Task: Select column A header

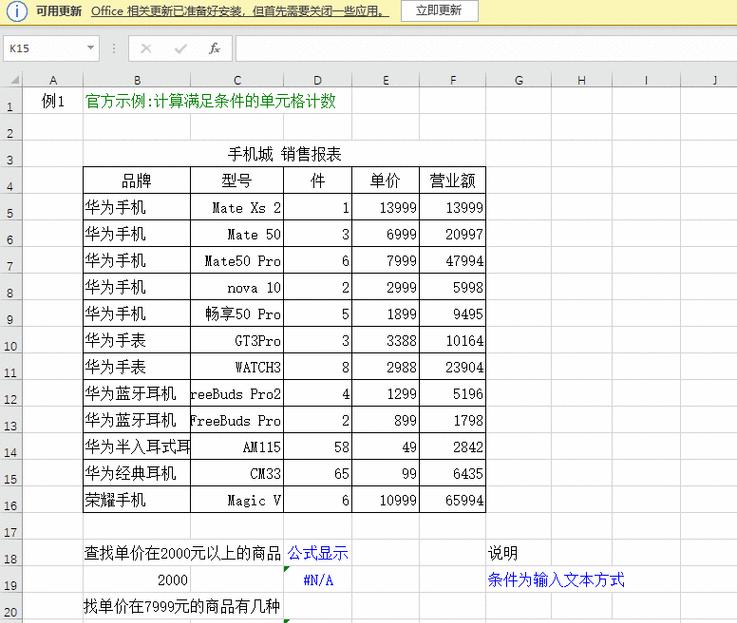Action: point(53,80)
